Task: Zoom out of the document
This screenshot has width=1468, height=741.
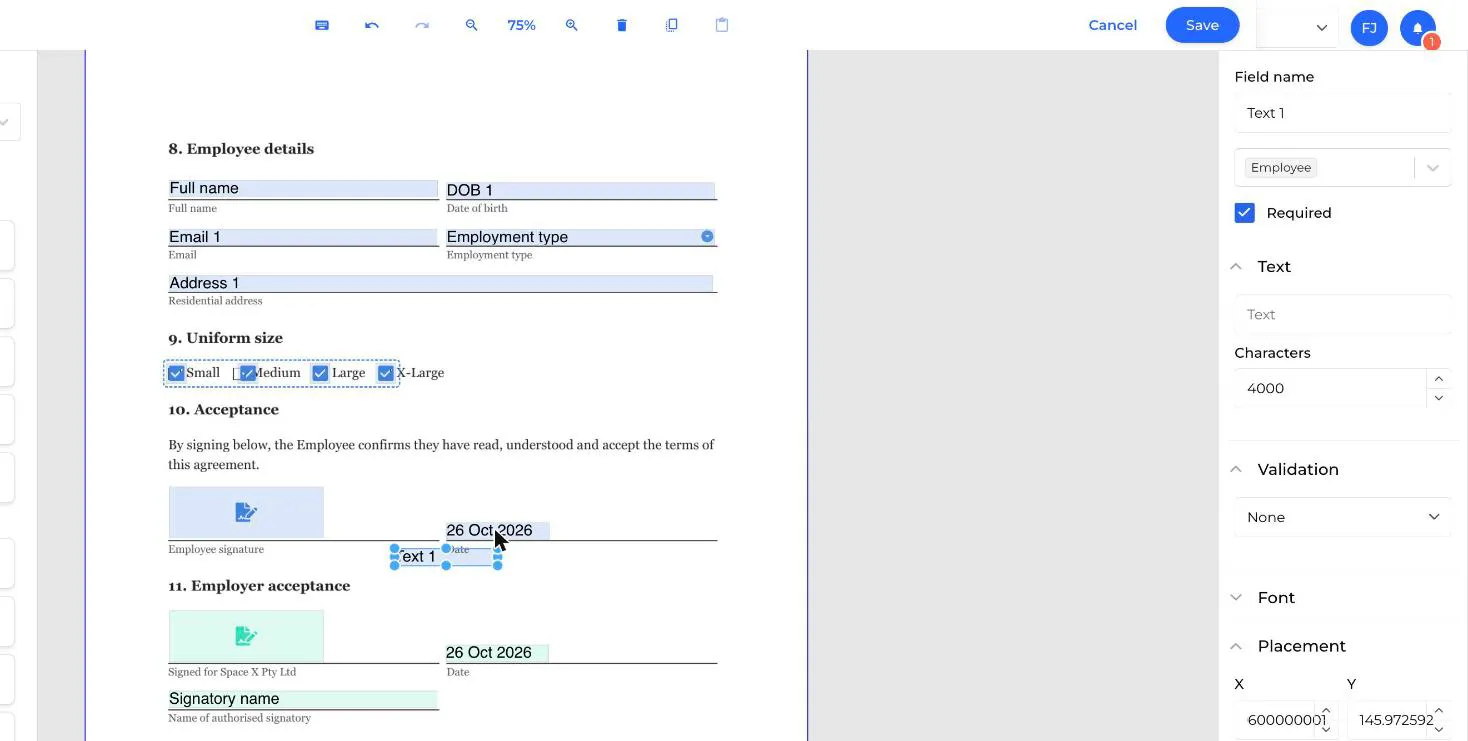Action: pyautogui.click(x=472, y=25)
